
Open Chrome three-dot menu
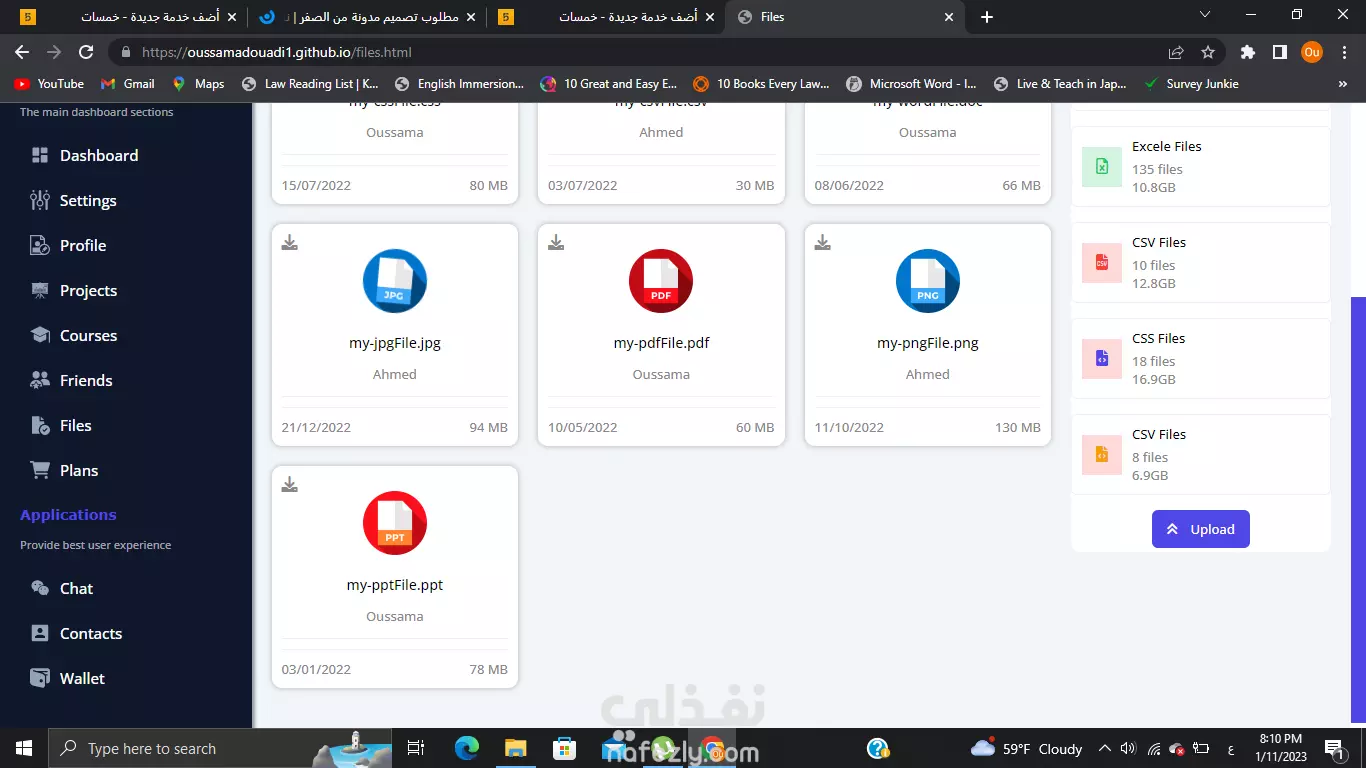(x=1343, y=52)
